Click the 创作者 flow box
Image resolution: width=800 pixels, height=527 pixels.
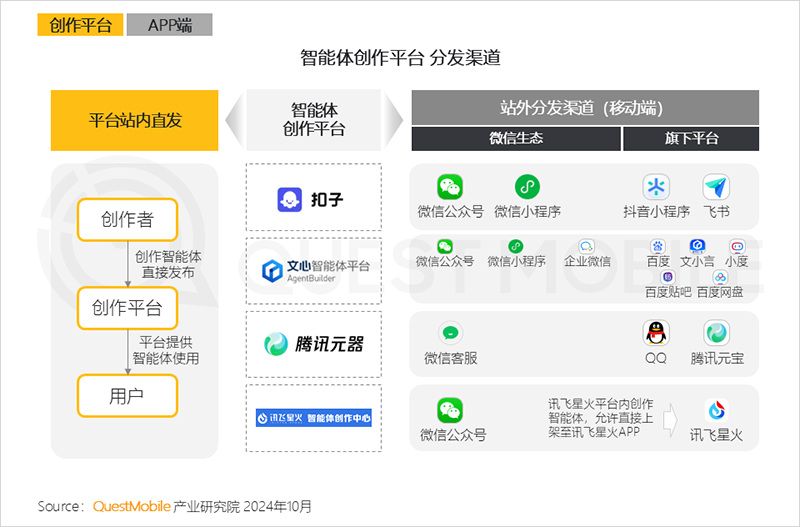coord(126,219)
